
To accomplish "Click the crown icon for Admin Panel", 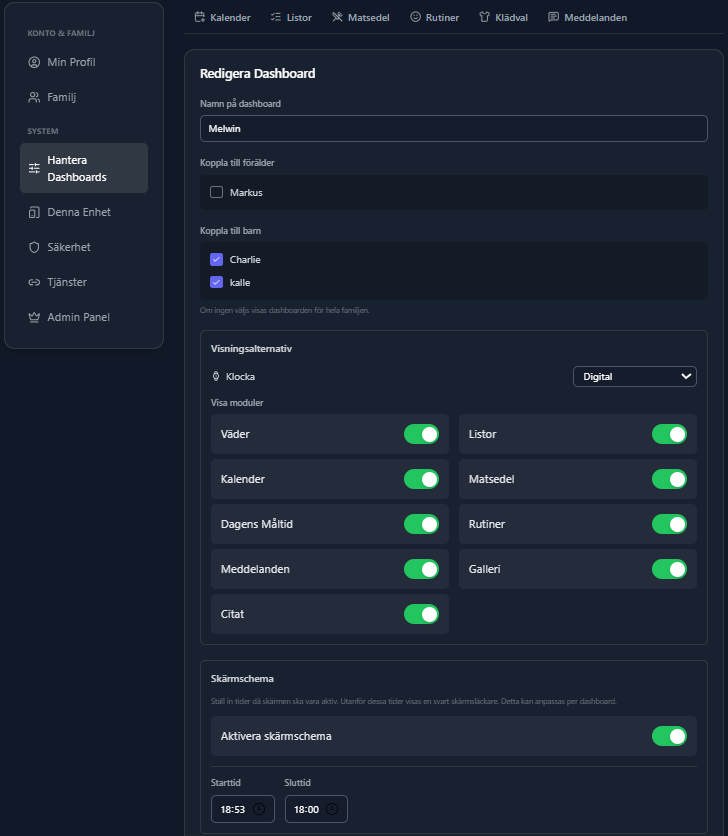I will coord(34,317).
